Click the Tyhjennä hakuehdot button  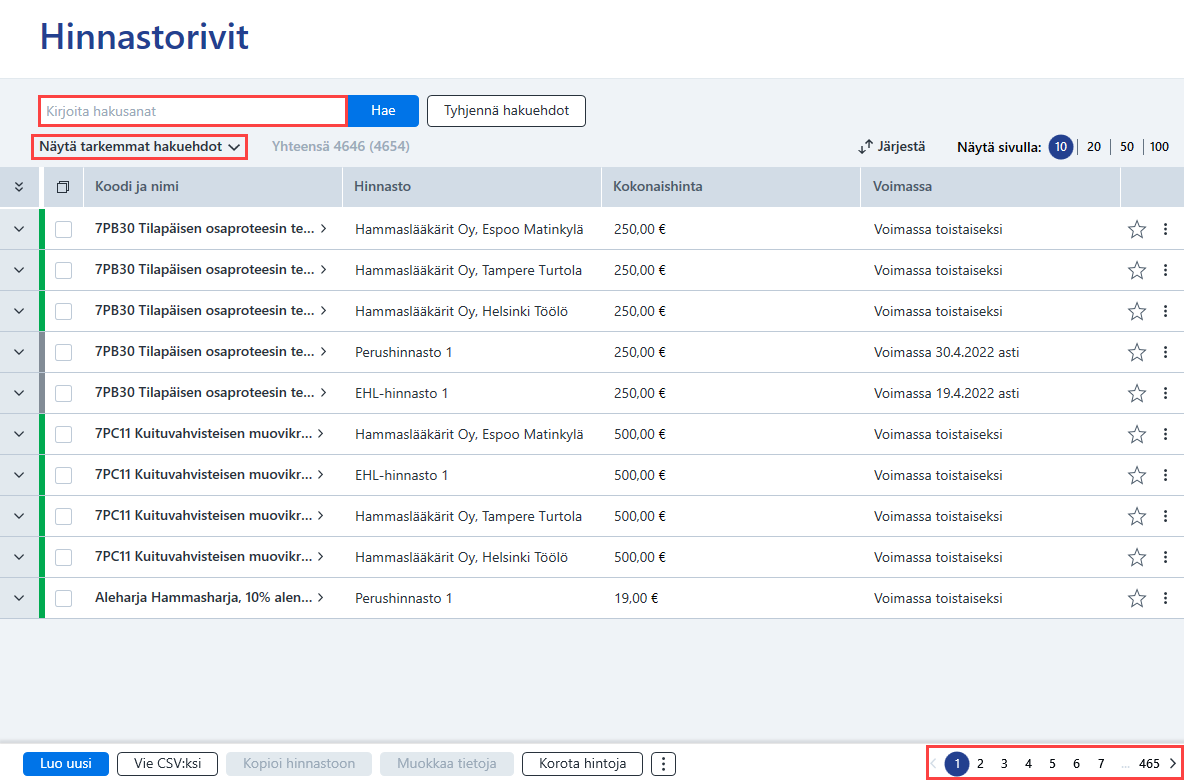point(506,111)
